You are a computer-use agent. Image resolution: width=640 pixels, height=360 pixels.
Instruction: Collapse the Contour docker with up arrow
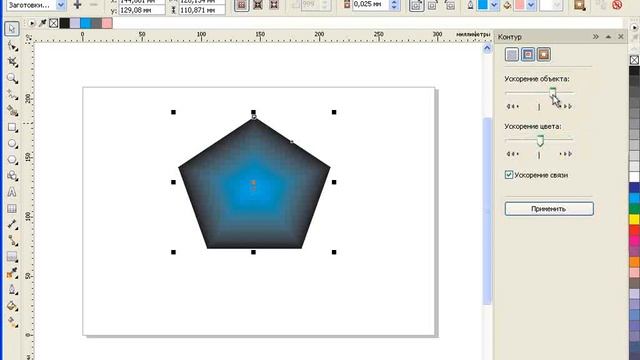pyautogui.click(x=608, y=37)
